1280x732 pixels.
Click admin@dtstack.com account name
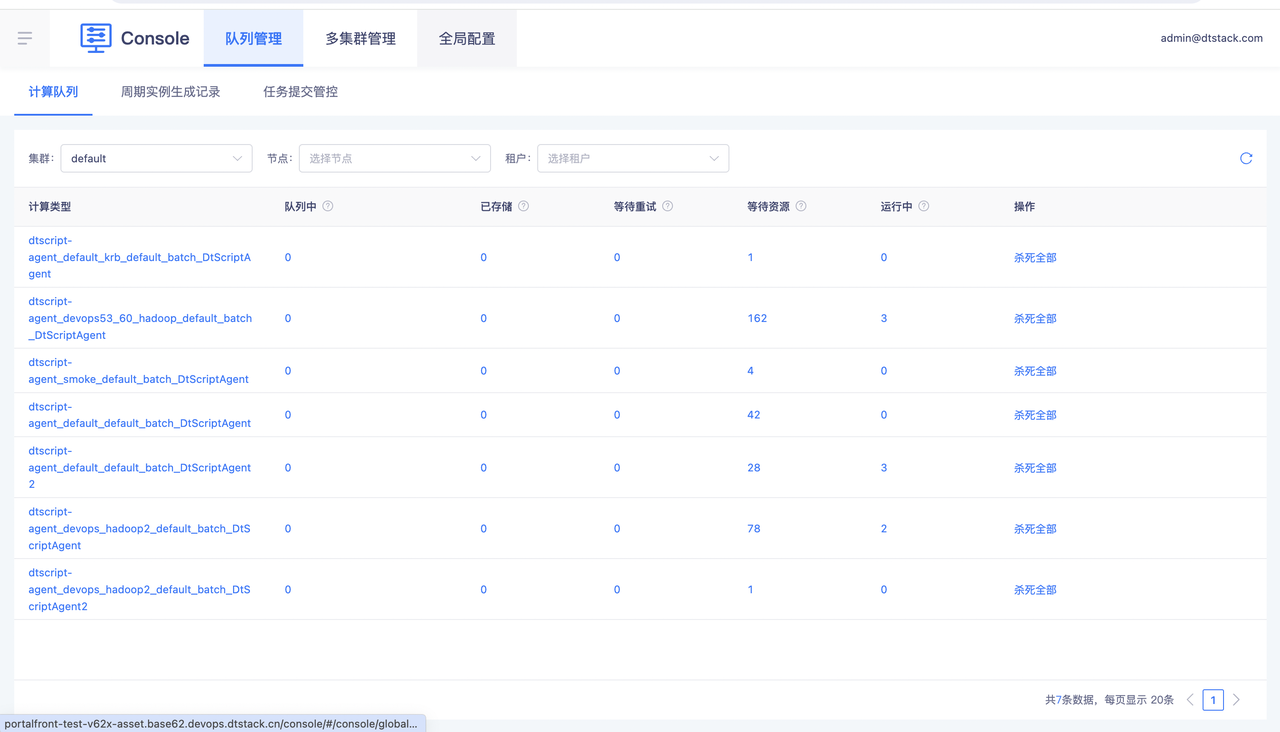click(x=1211, y=38)
